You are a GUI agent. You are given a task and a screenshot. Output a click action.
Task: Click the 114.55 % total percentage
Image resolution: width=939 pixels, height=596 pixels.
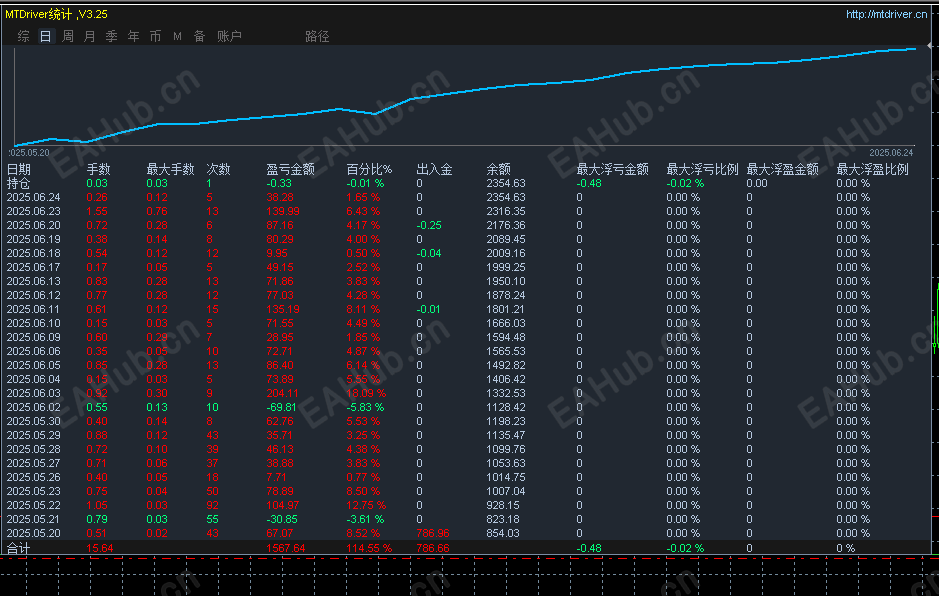click(x=369, y=548)
